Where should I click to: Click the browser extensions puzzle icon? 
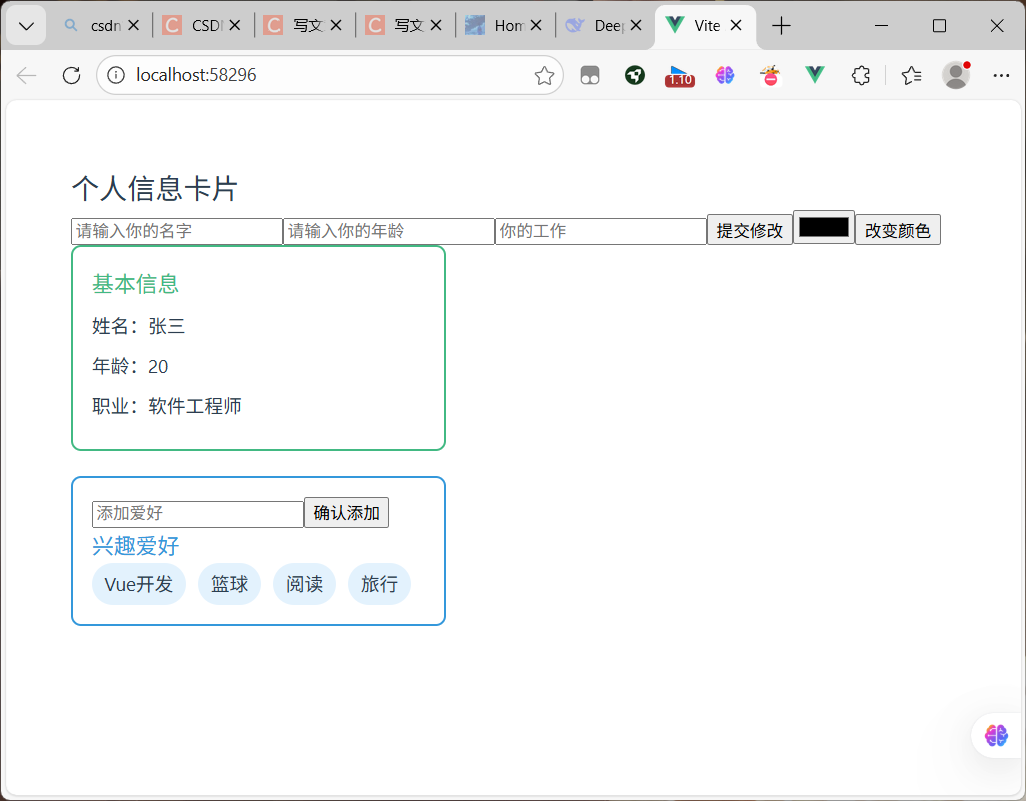[861, 75]
